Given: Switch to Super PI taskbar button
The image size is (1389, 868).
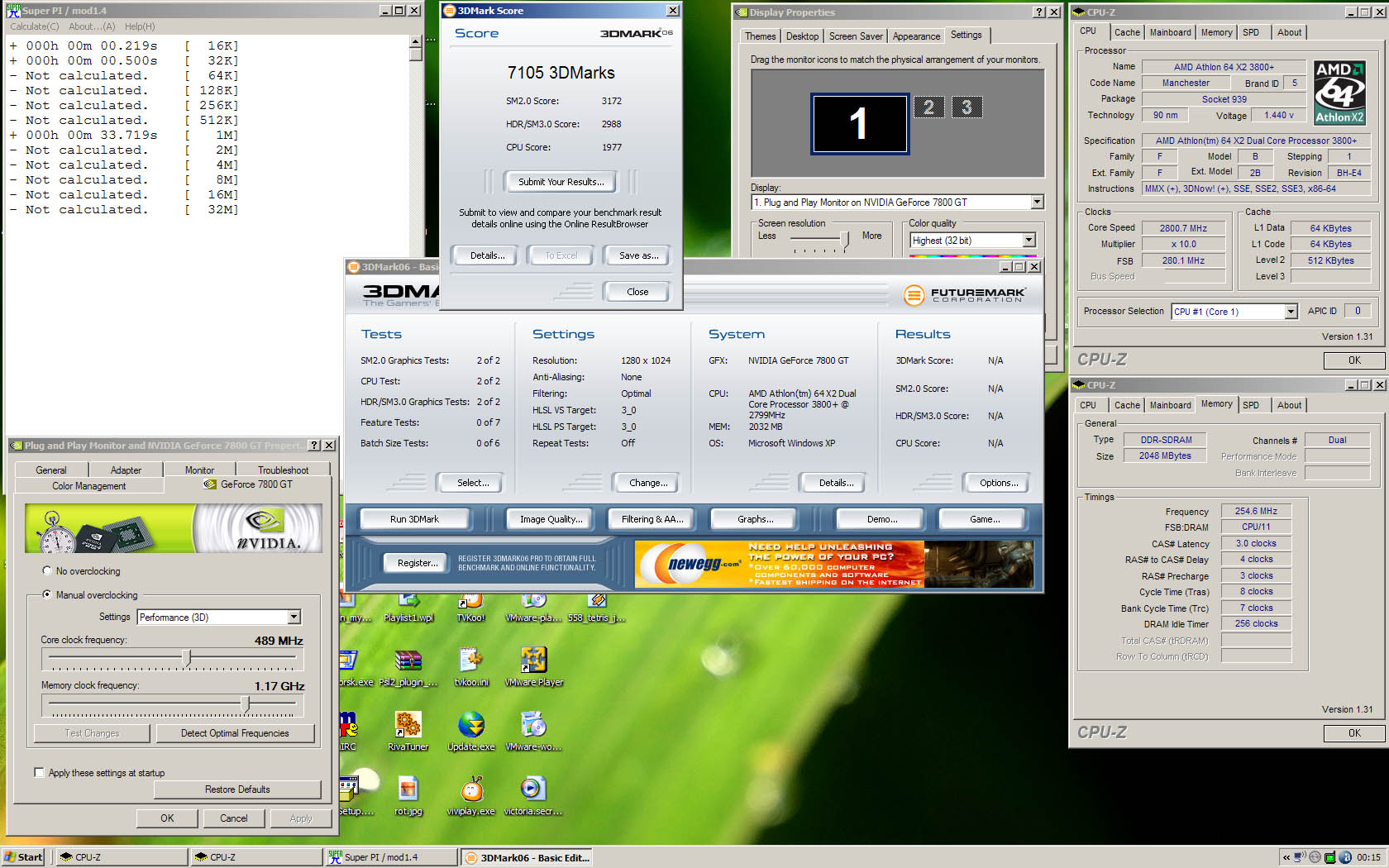Looking at the screenshot, I should point(390,857).
